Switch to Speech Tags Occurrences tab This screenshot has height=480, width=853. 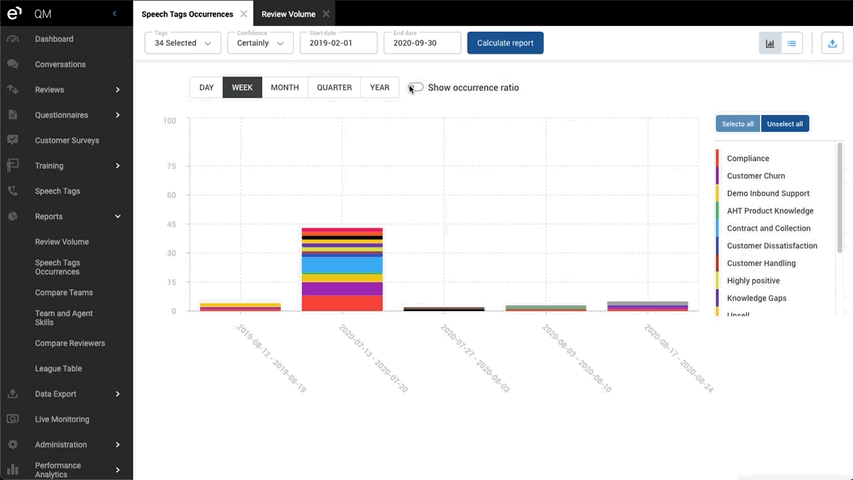coord(187,14)
